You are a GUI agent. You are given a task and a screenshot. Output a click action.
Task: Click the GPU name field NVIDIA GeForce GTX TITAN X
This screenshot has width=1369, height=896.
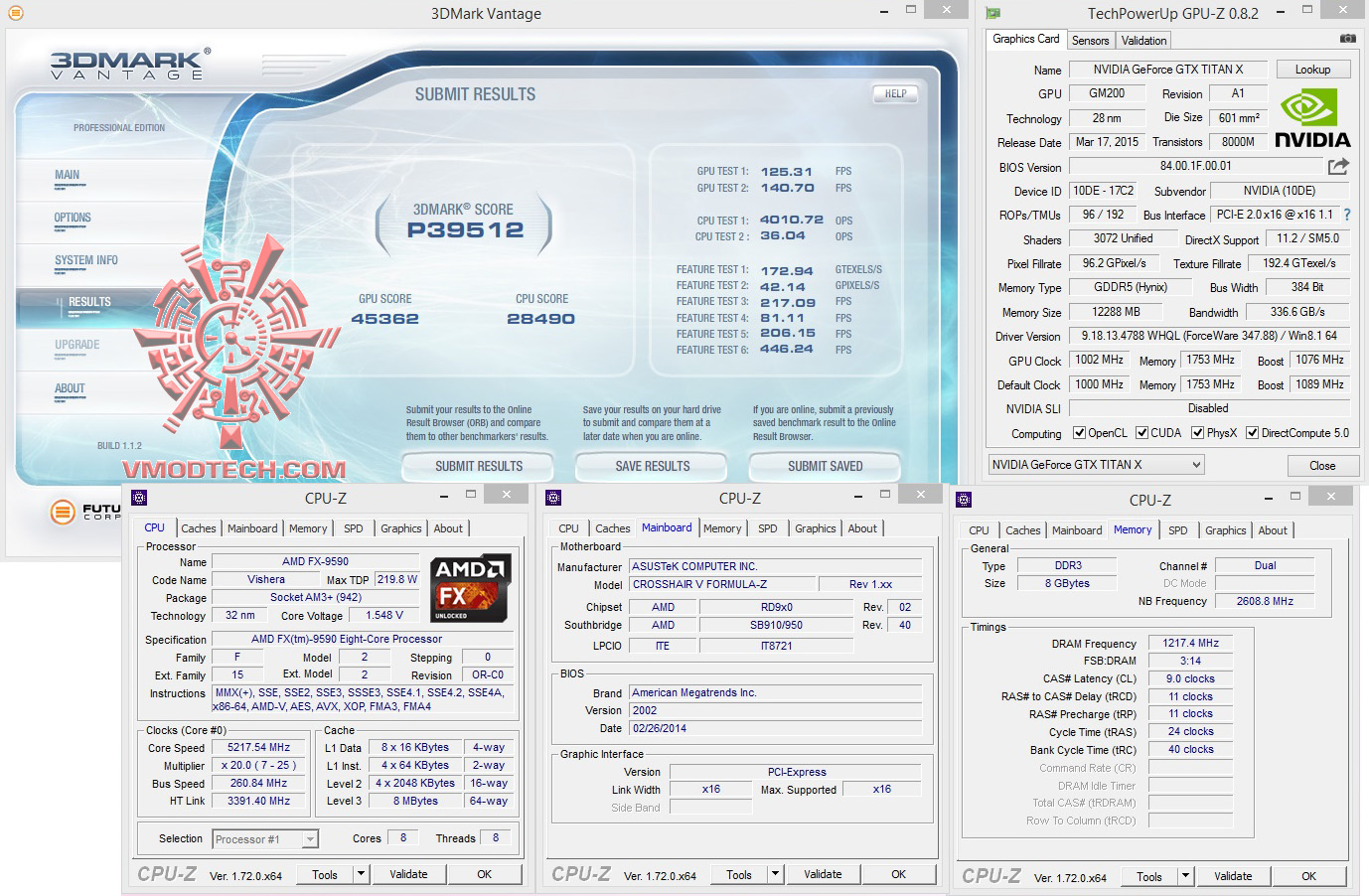pyautogui.click(x=1168, y=70)
